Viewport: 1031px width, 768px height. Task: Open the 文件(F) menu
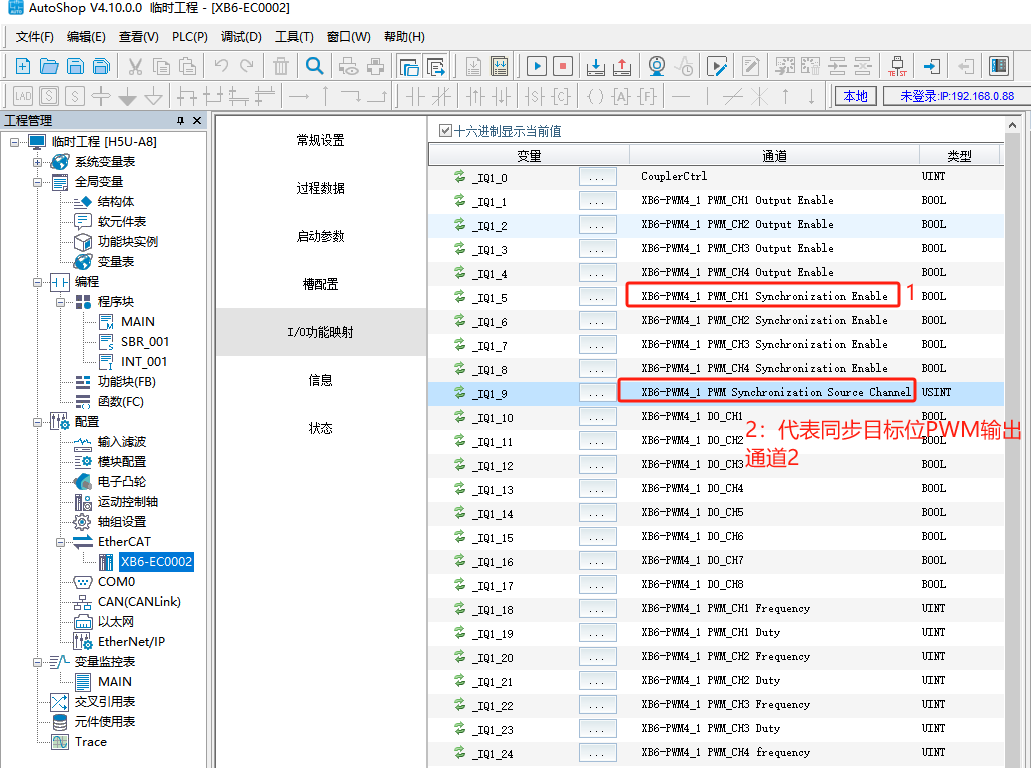coord(35,37)
